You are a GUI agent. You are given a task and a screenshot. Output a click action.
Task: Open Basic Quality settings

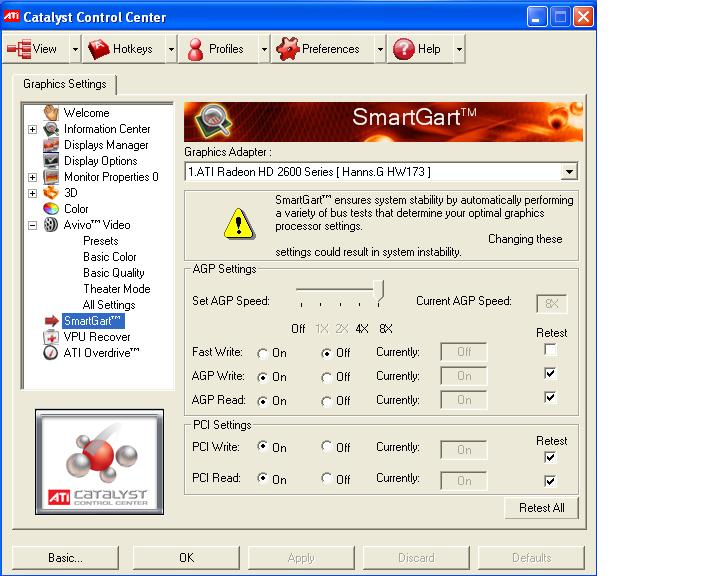coord(114,273)
